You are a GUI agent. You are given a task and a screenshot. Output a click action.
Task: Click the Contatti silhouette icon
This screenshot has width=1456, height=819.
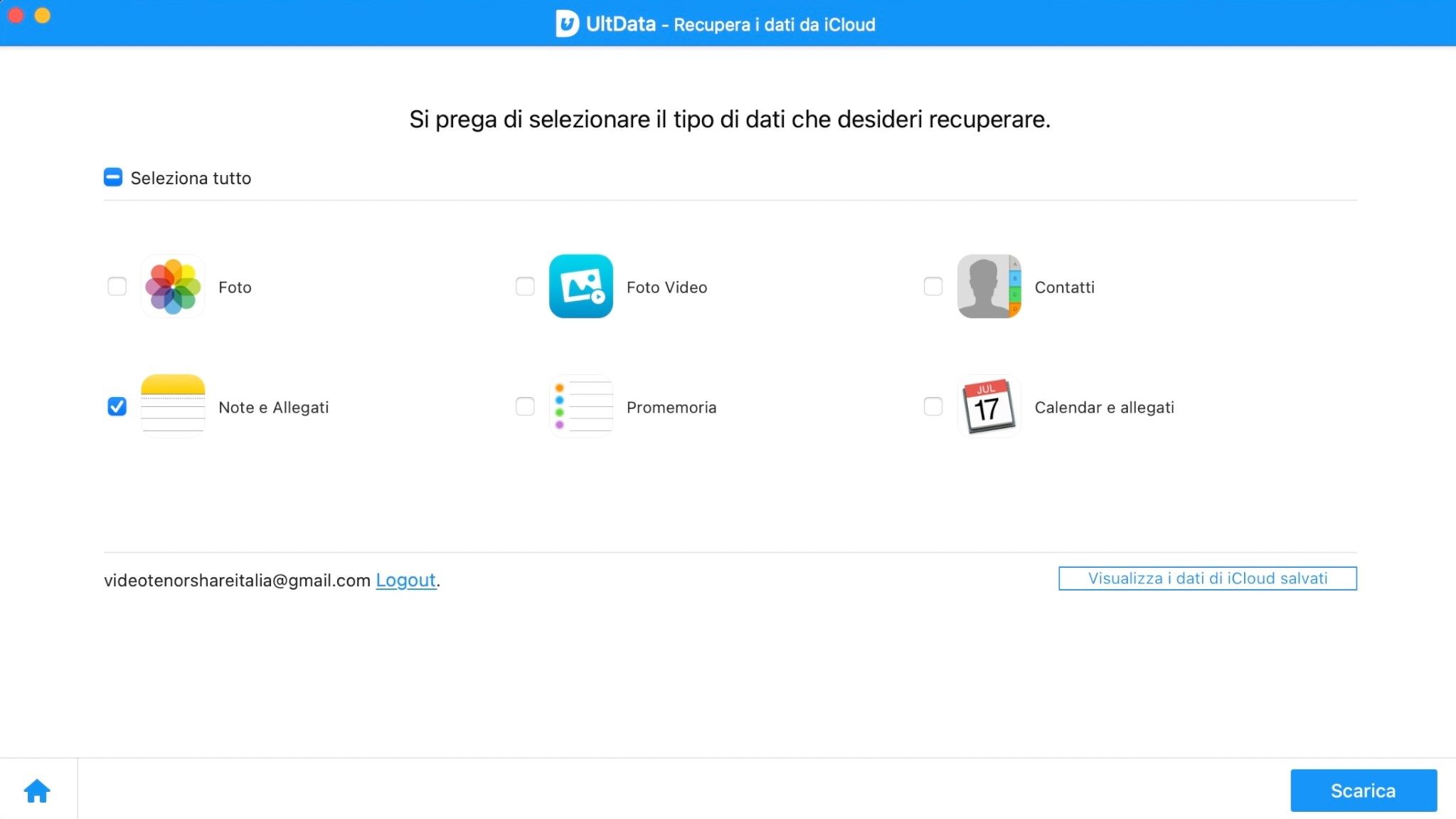point(989,286)
